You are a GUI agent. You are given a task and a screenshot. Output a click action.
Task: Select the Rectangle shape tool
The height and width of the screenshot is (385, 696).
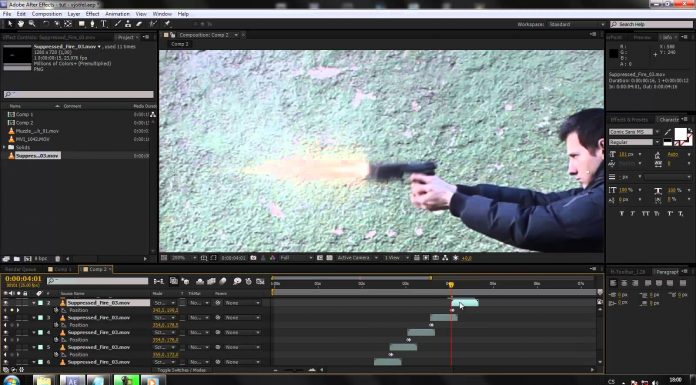(x=82, y=24)
